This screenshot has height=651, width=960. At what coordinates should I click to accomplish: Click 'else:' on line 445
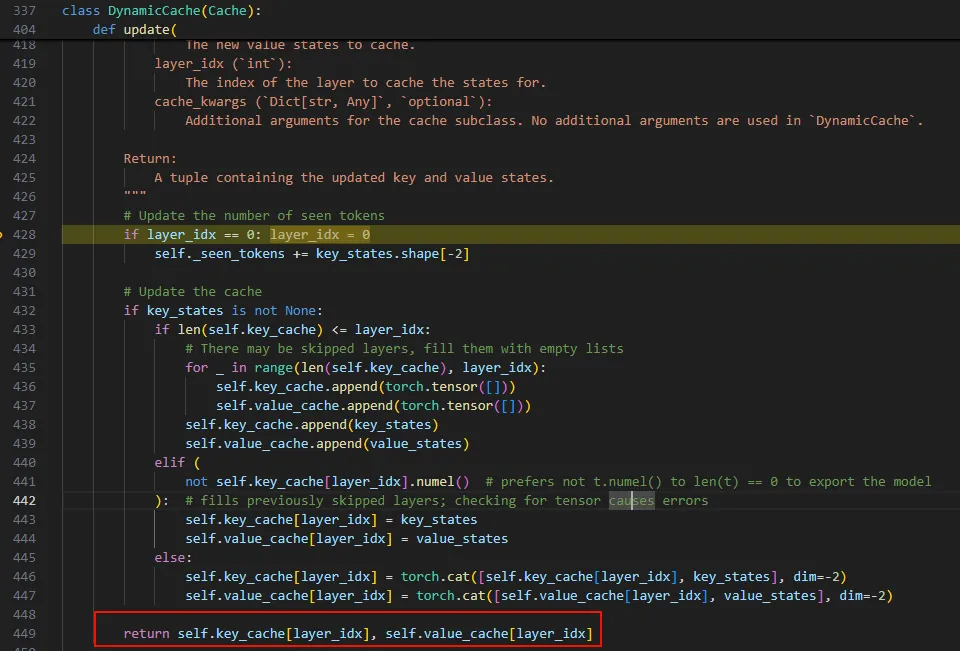point(173,557)
